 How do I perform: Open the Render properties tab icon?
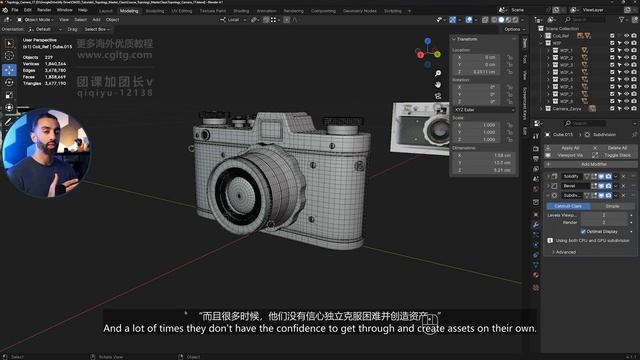point(536,149)
